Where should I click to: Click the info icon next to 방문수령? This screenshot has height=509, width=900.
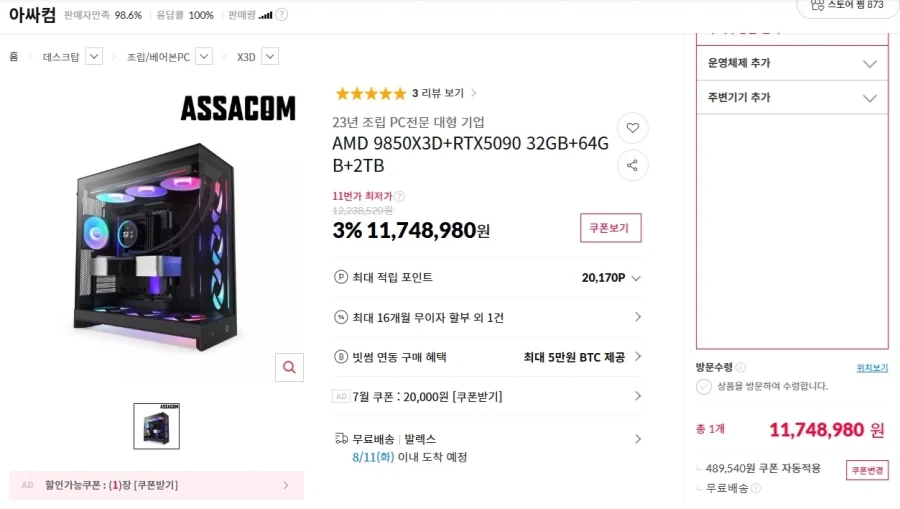740,367
